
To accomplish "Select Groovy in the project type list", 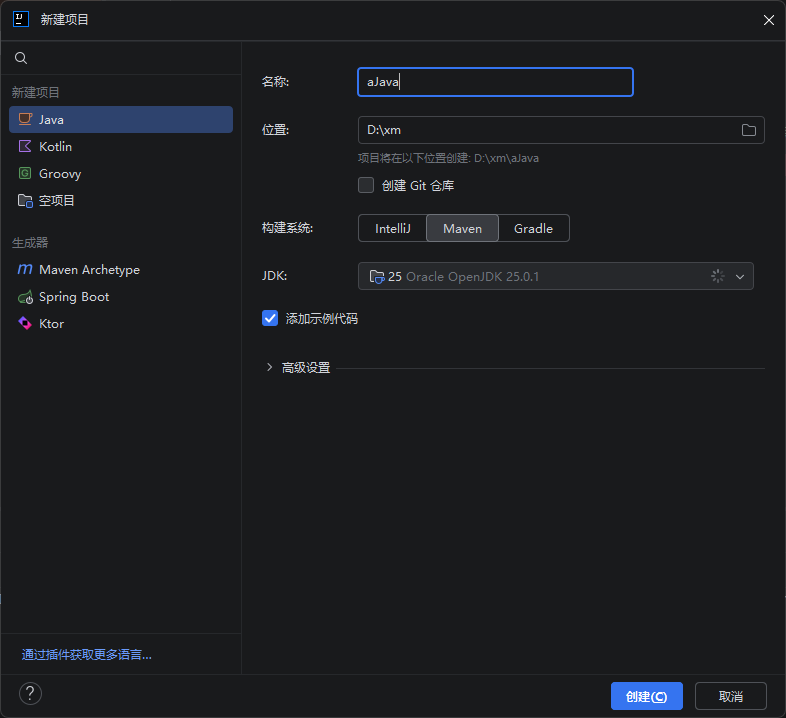I will coord(121,173).
